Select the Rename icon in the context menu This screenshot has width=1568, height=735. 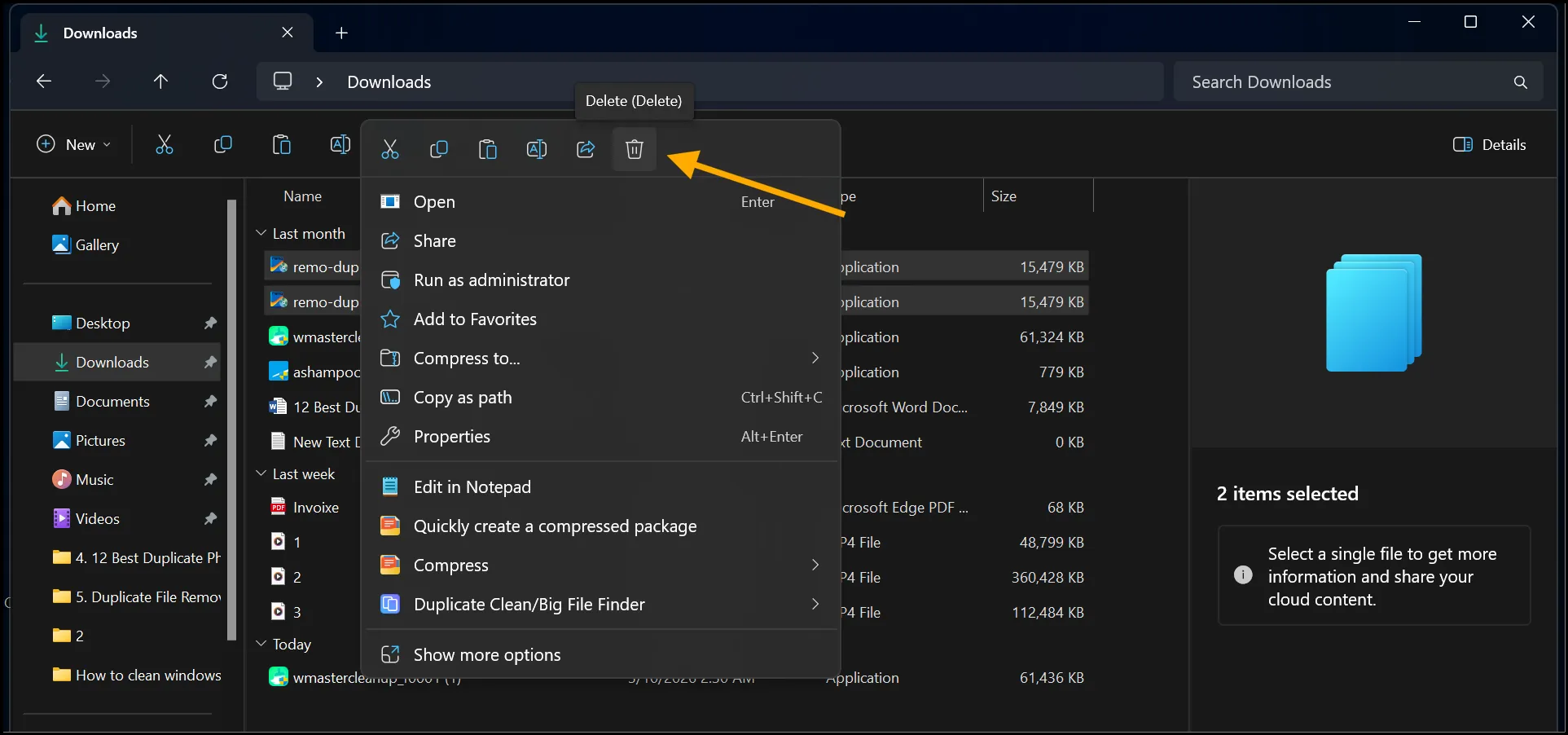[537, 149]
